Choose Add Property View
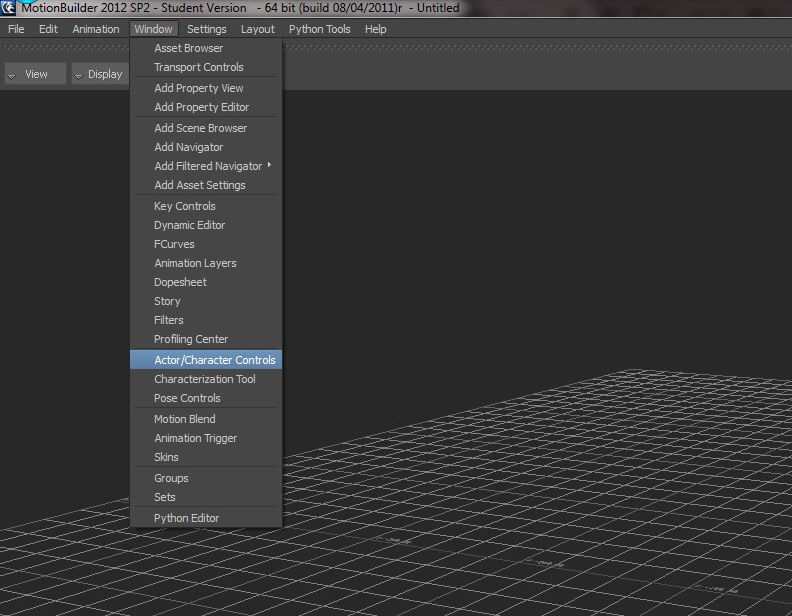 pyautogui.click(x=206, y=88)
